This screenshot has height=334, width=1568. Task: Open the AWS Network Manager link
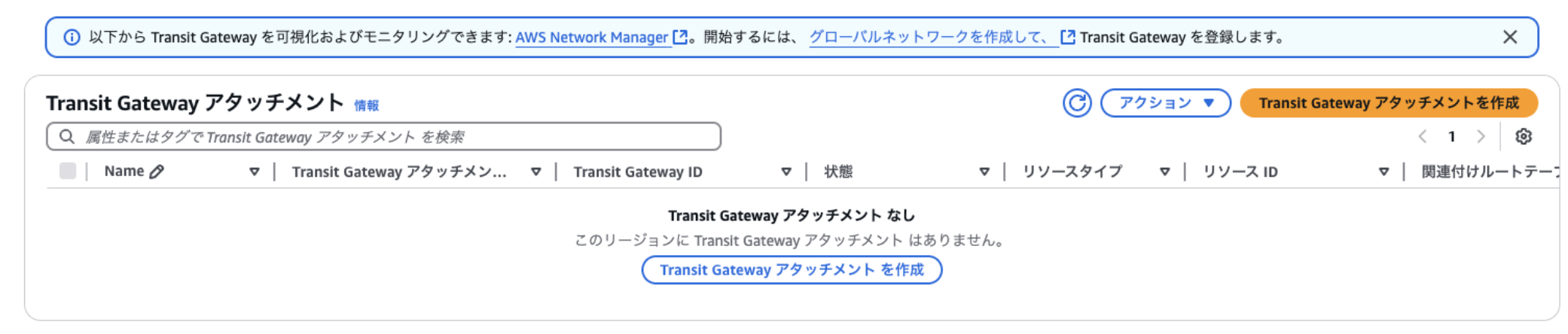coord(592,37)
